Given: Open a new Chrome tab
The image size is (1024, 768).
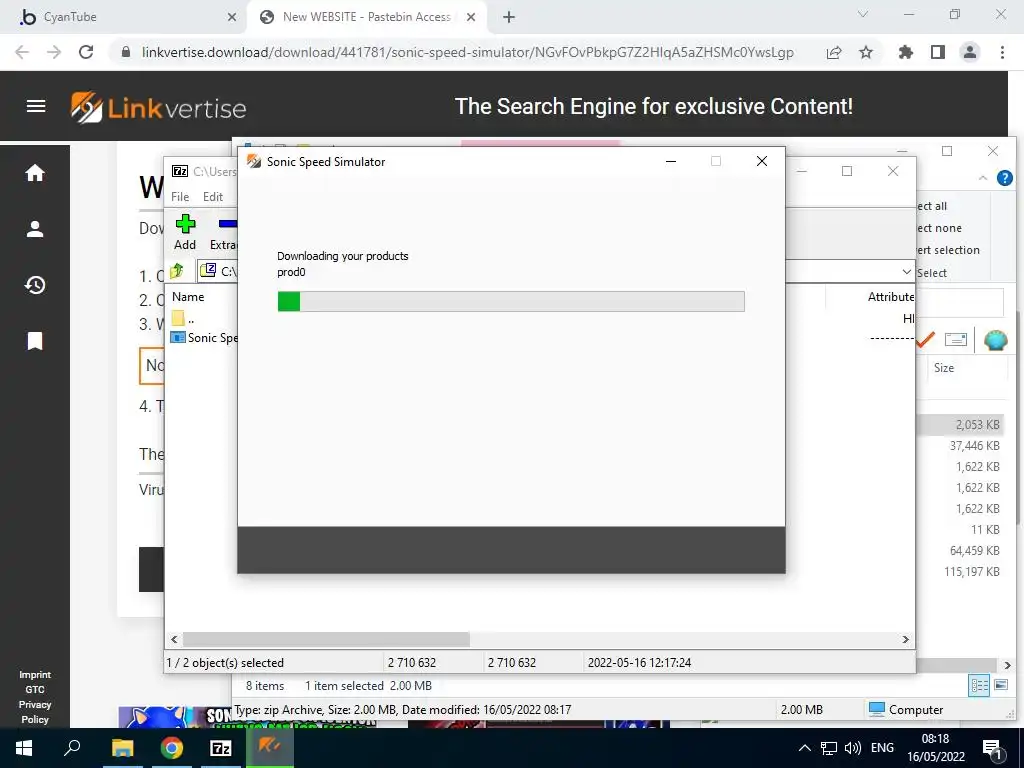Looking at the screenshot, I should [x=509, y=17].
